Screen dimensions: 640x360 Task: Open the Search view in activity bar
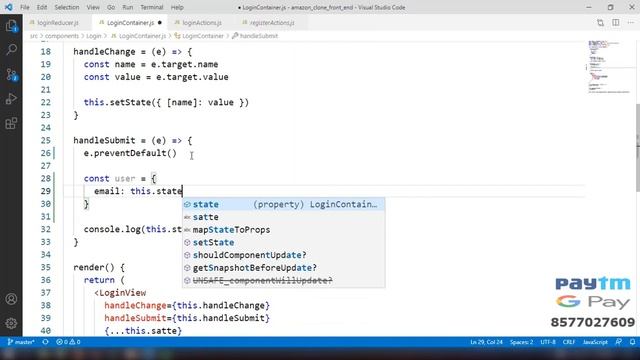point(11,50)
